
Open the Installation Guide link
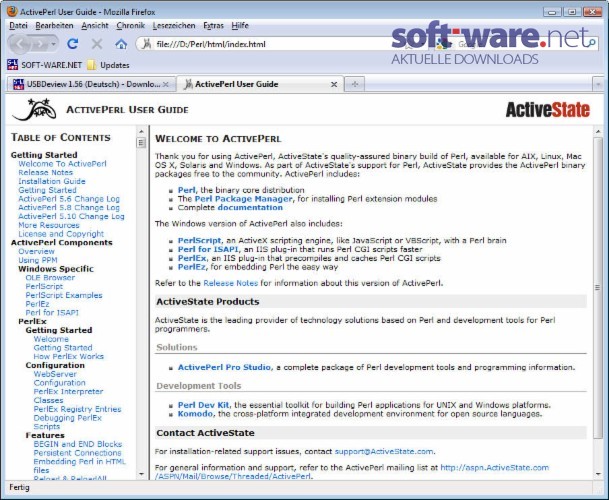tap(52, 181)
